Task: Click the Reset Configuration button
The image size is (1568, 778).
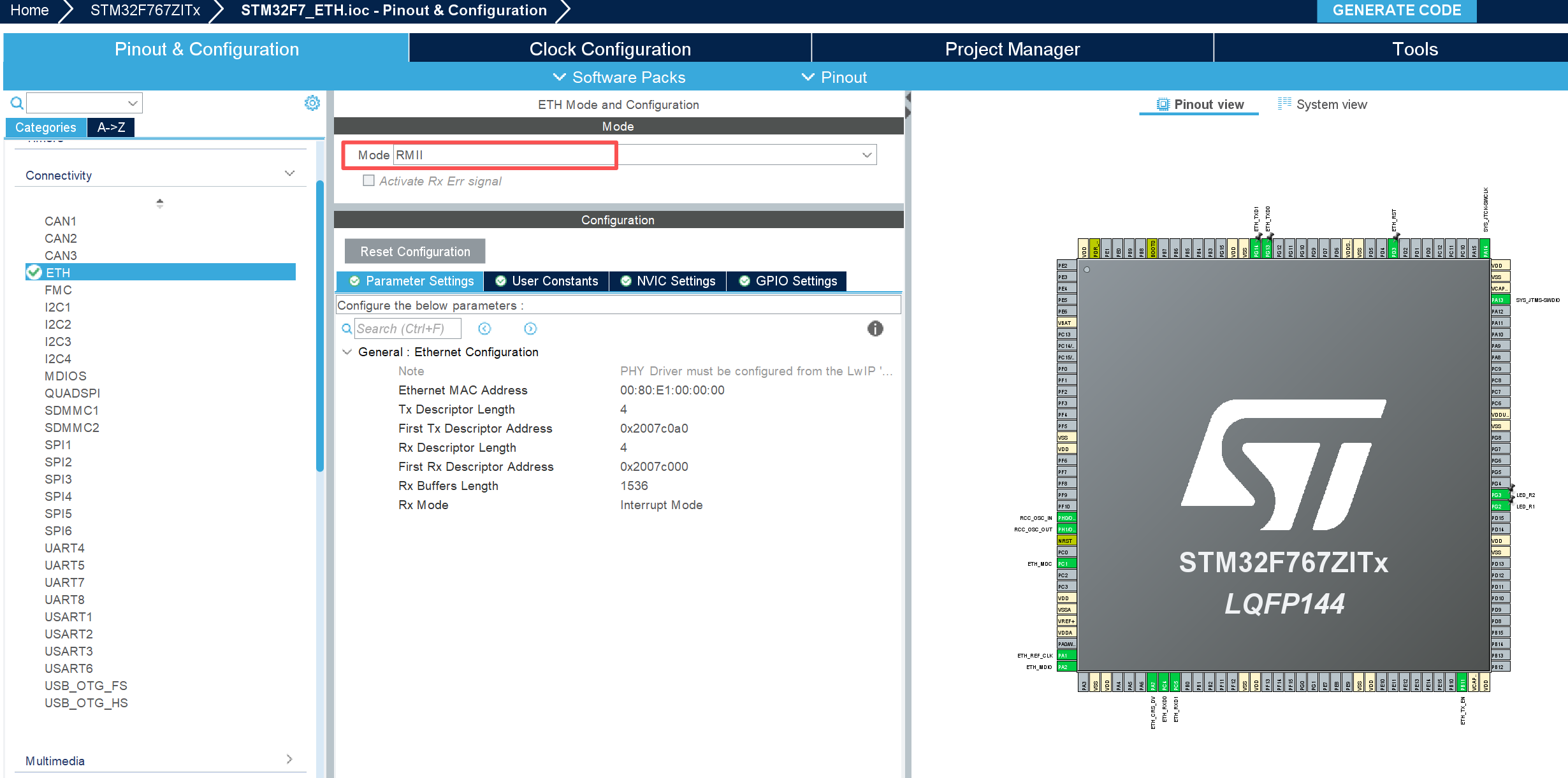Action: 415,251
